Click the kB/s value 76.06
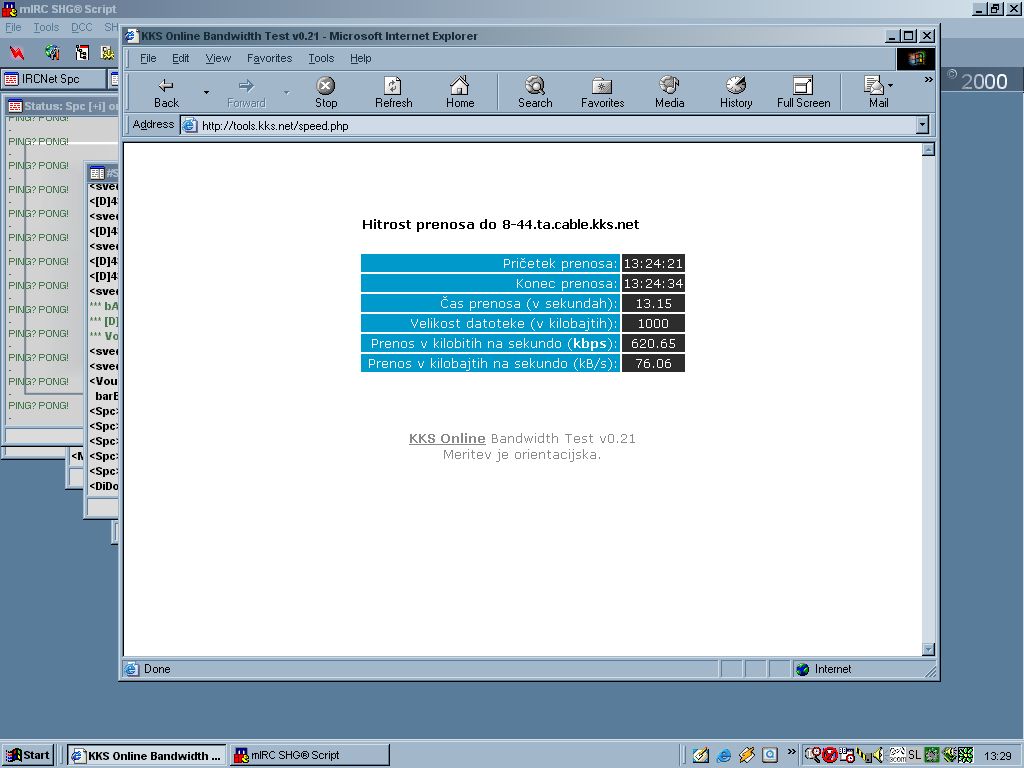 tap(653, 364)
